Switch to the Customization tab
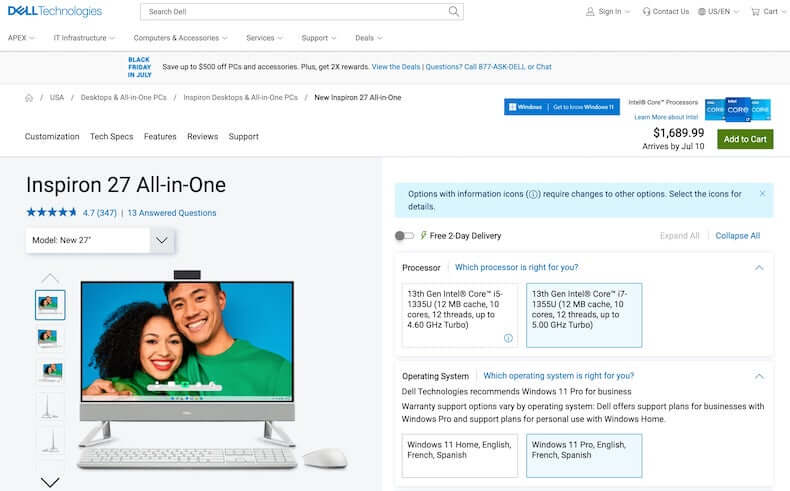790x491 pixels. click(x=52, y=136)
